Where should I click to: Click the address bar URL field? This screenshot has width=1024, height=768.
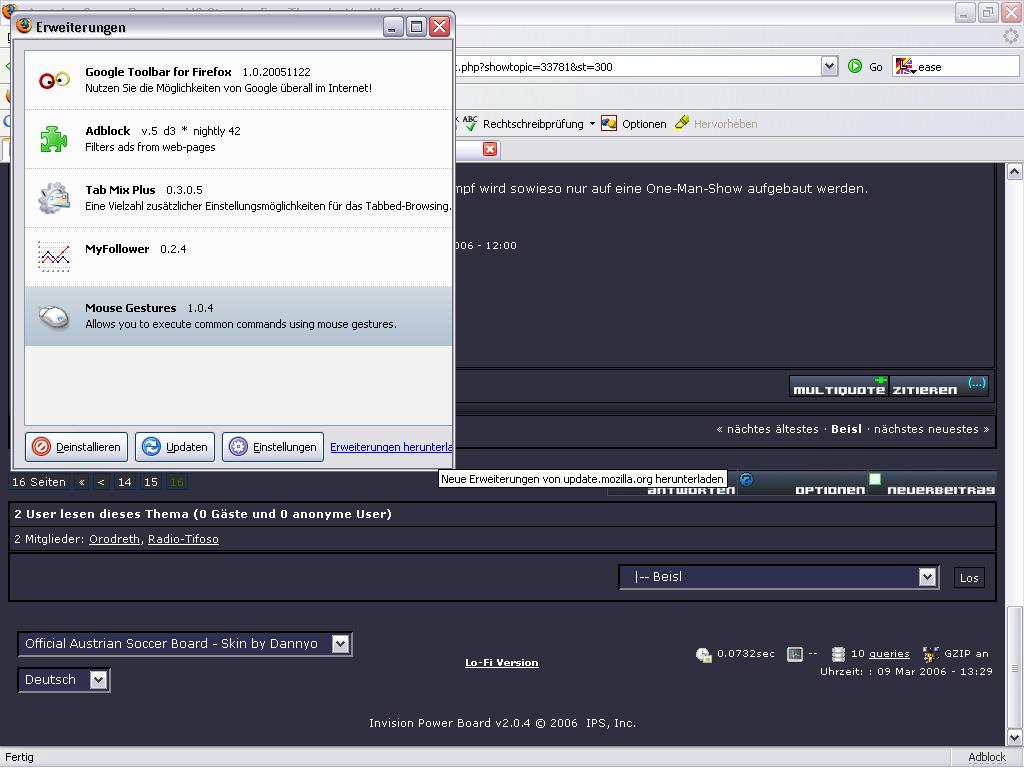pos(637,67)
